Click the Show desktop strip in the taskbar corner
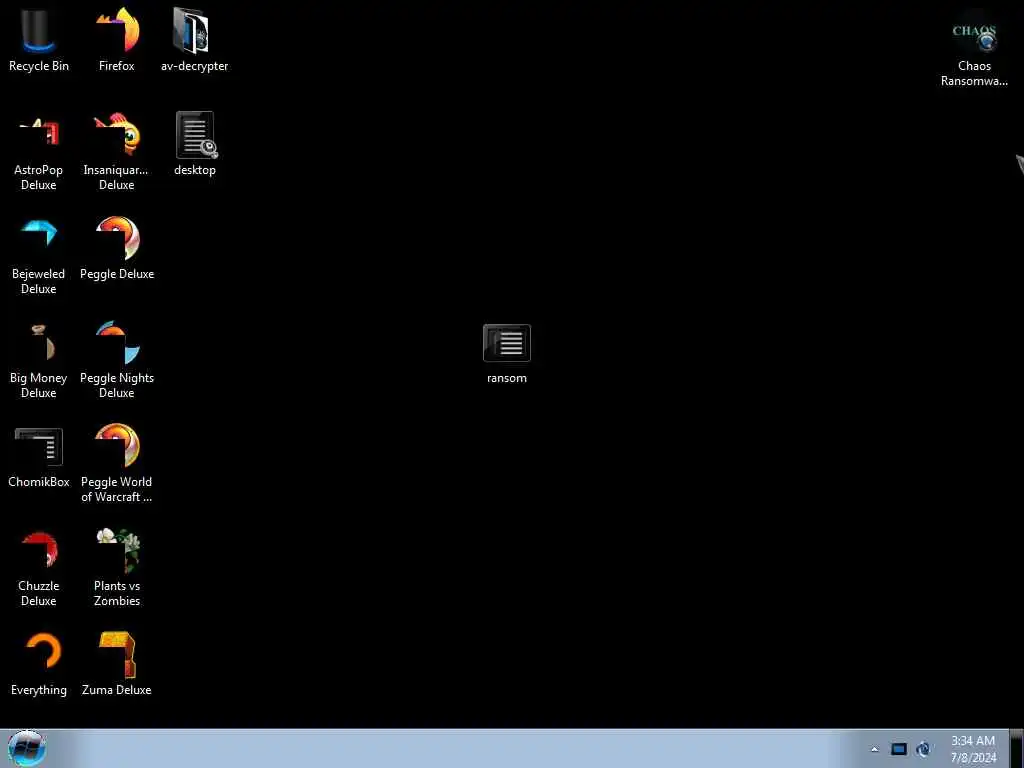This screenshot has width=1024, height=768. 1017,748
